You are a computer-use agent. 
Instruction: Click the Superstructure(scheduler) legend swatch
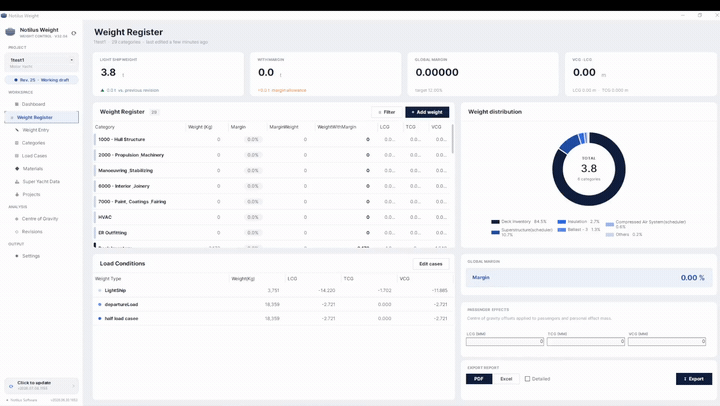point(495,232)
